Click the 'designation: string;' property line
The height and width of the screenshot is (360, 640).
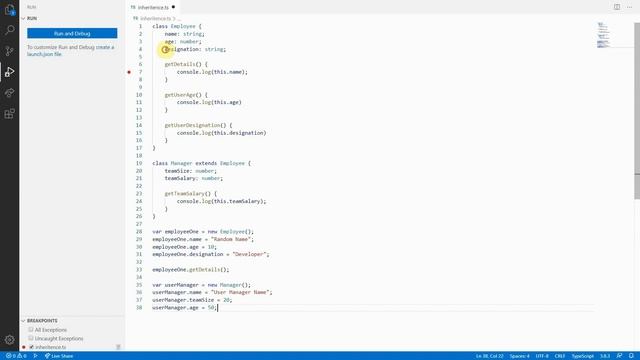[195, 49]
